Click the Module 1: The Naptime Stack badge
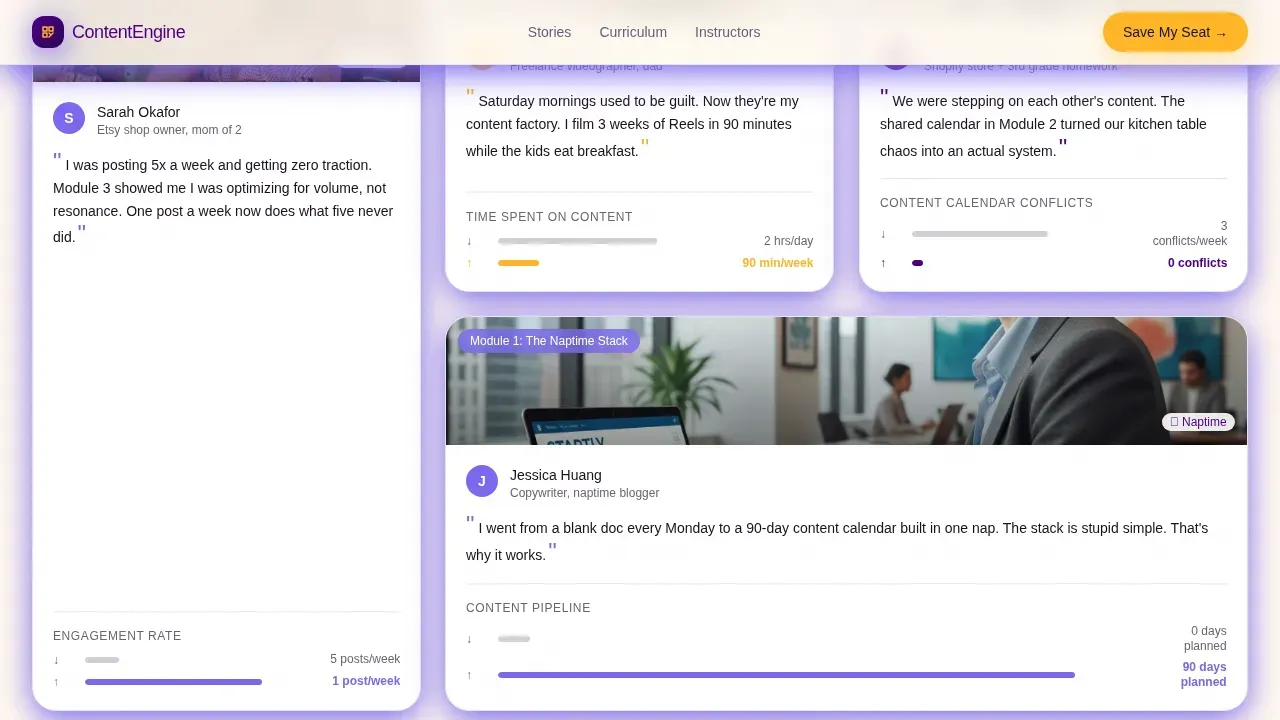This screenshot has width=1280, height=720. (x=549, y=341)
